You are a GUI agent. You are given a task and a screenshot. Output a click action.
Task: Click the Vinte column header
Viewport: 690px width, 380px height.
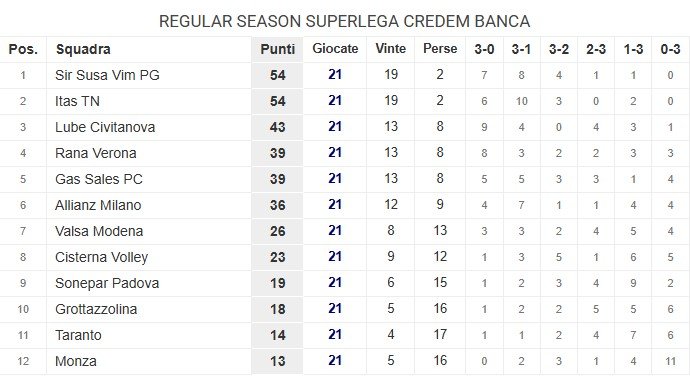390,48
